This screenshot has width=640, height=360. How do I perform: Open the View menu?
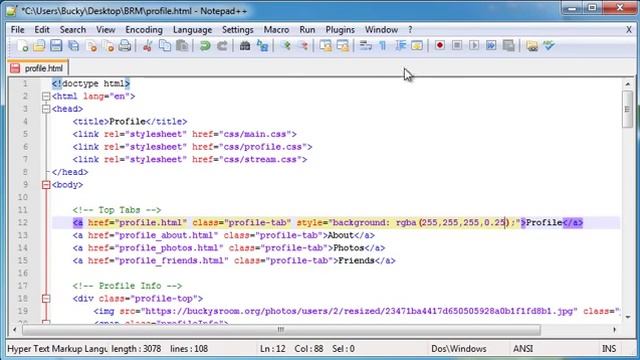point(106,30)
